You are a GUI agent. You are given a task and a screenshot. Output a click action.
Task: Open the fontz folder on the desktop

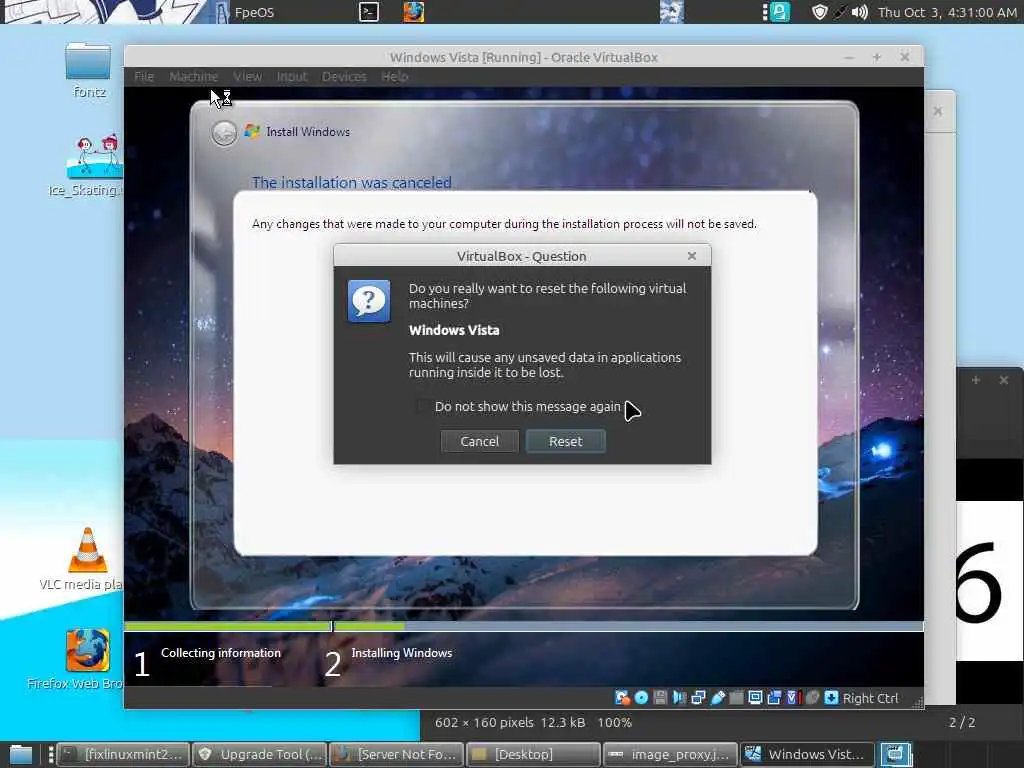pos(88,71)
